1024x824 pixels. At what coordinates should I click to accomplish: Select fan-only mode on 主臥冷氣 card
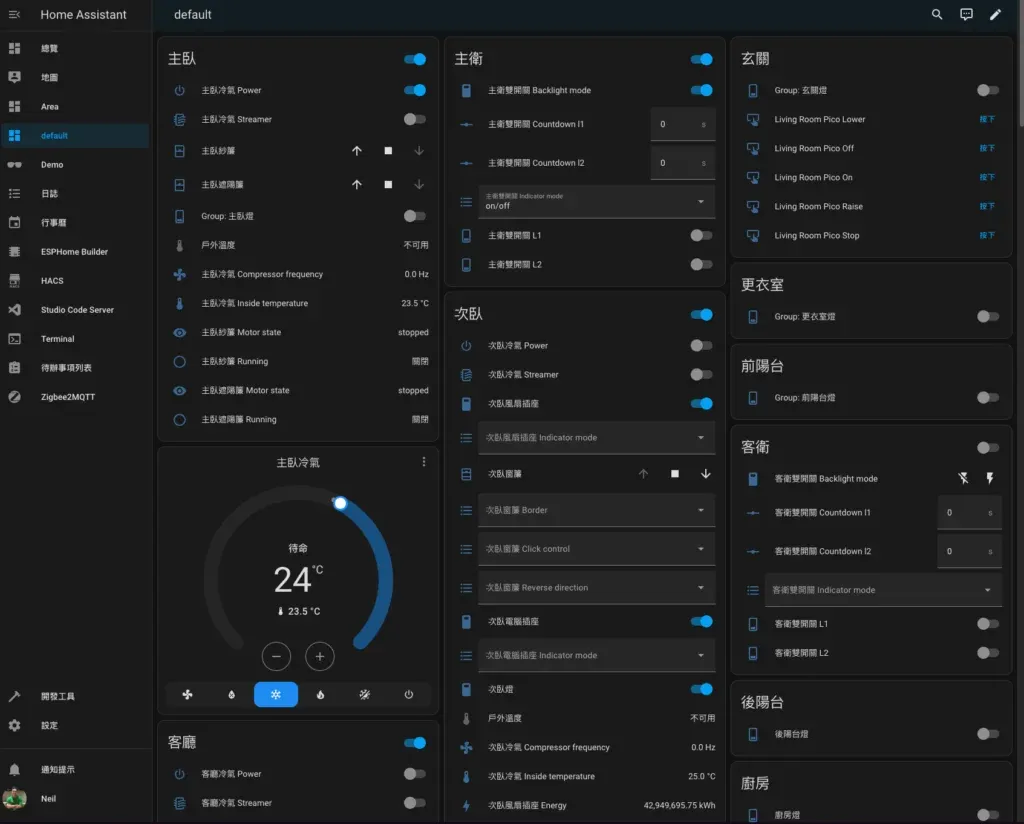pos(187,694)
